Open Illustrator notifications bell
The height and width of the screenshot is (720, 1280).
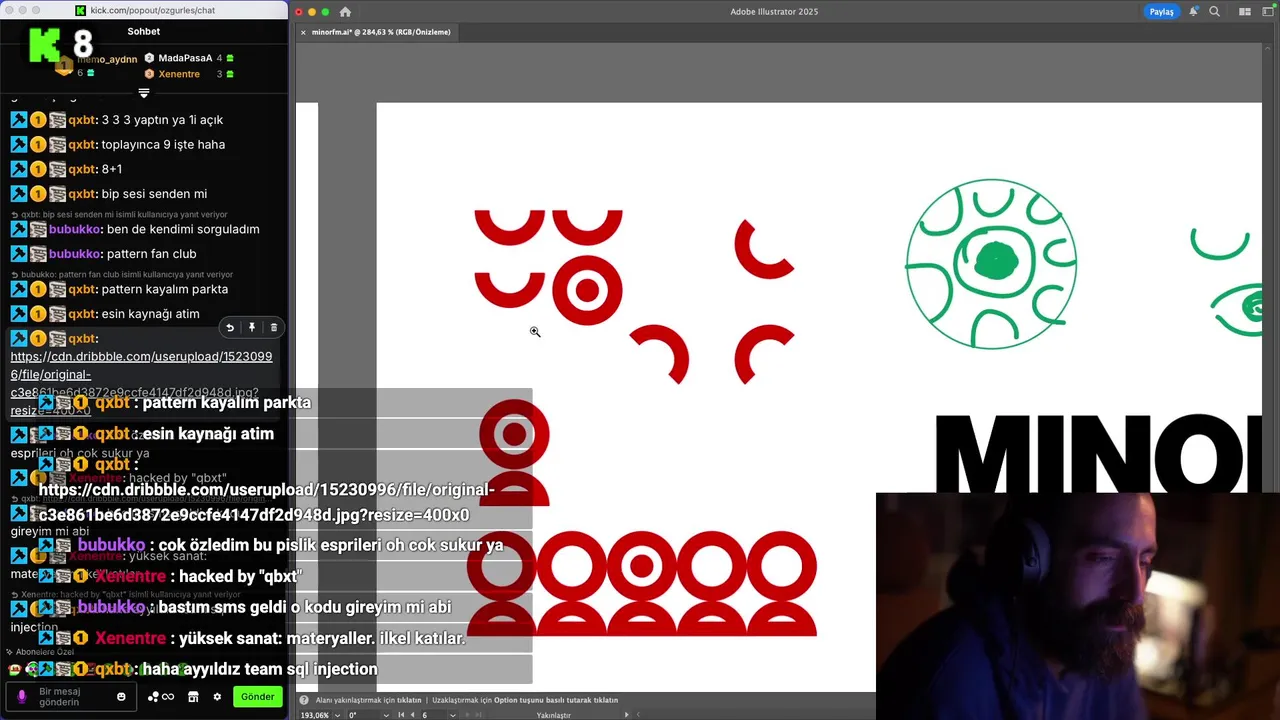pos(1193,12)
